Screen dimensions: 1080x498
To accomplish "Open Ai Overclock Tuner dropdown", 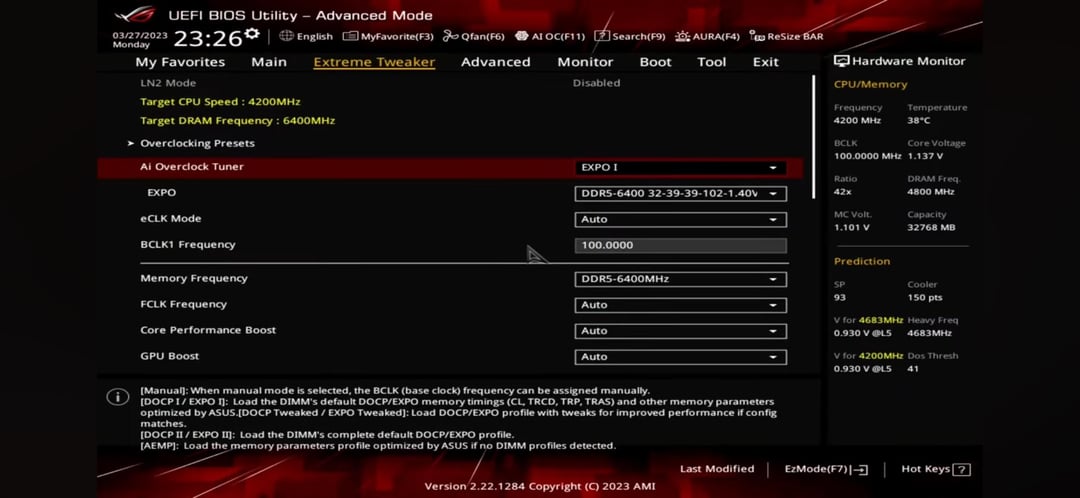I will [680, 167].
